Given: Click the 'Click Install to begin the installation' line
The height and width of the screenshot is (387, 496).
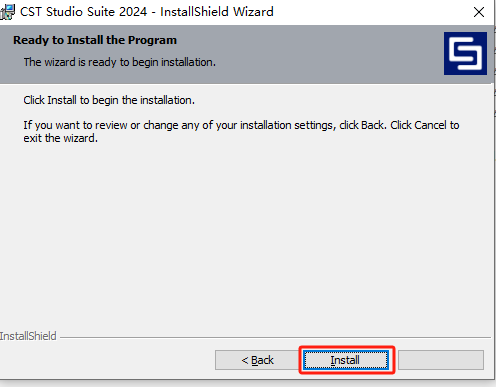Looking at the screenshot, I should 109,100.
